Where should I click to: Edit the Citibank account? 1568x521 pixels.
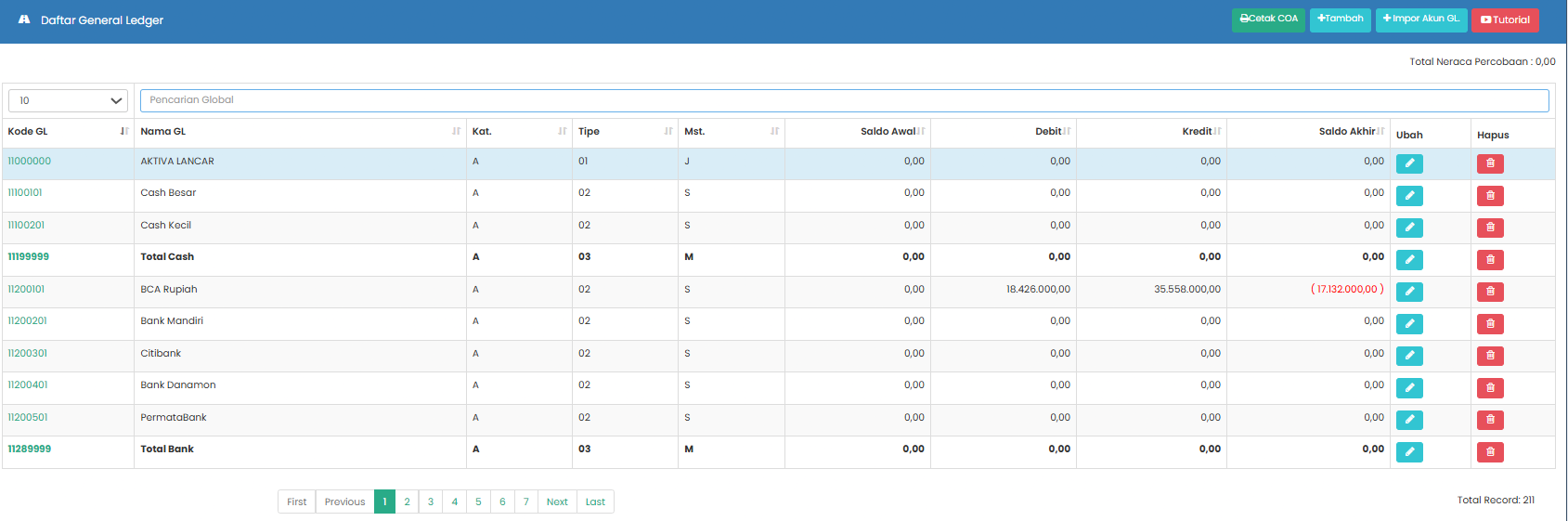[1409, 356]
